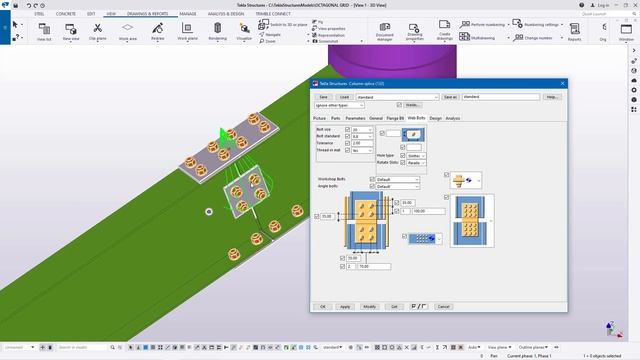The width and height of the screenshot is (640, 360).
Task: Toggle the Thread in mat checkbox
Action: click(x=347, y=150)
